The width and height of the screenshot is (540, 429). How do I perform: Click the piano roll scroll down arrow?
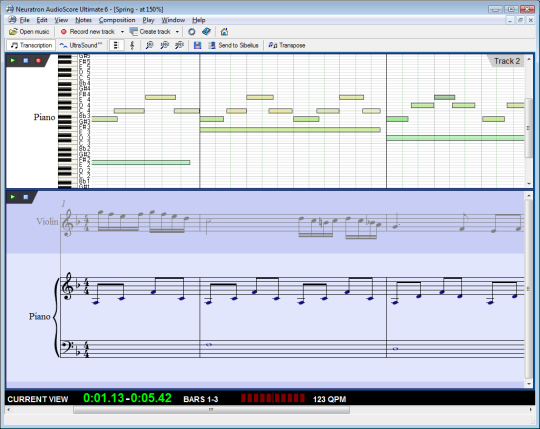(529, 184)
